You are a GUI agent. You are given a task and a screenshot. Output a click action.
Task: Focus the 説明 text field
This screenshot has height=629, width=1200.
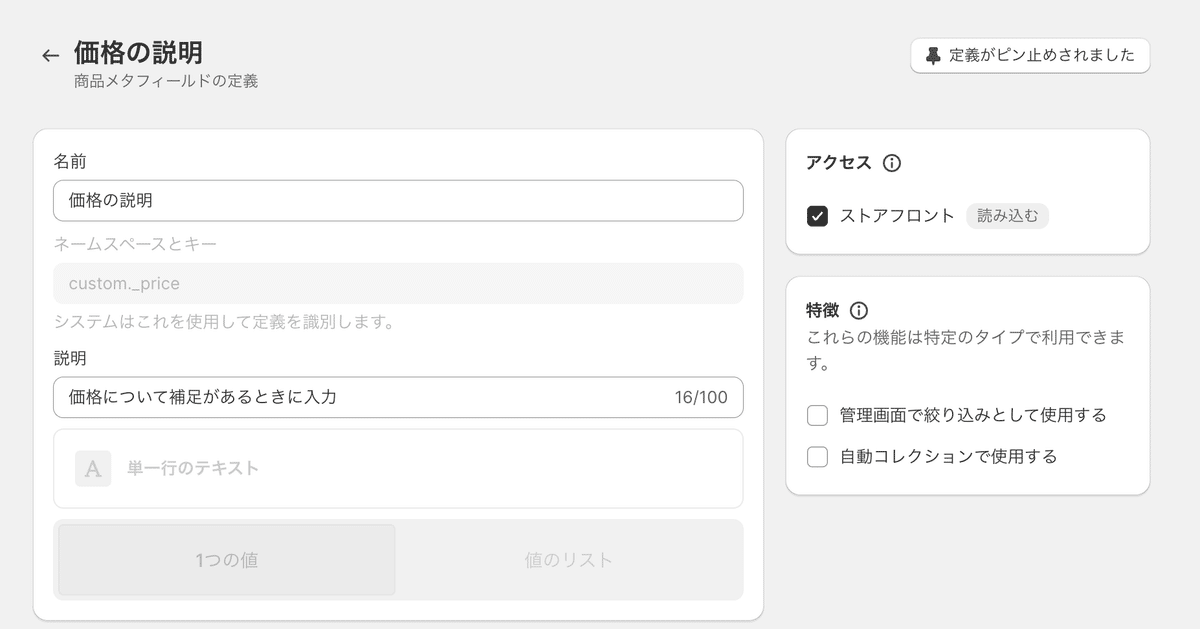[x=398, y=397]
